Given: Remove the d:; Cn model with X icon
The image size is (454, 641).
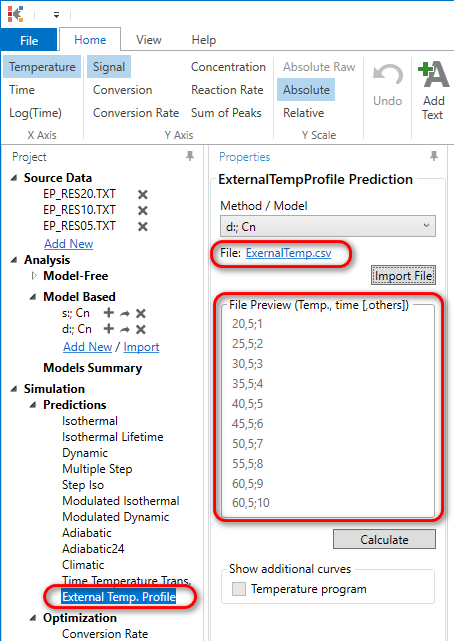Looking at the screenshot, I should [141, 329].
